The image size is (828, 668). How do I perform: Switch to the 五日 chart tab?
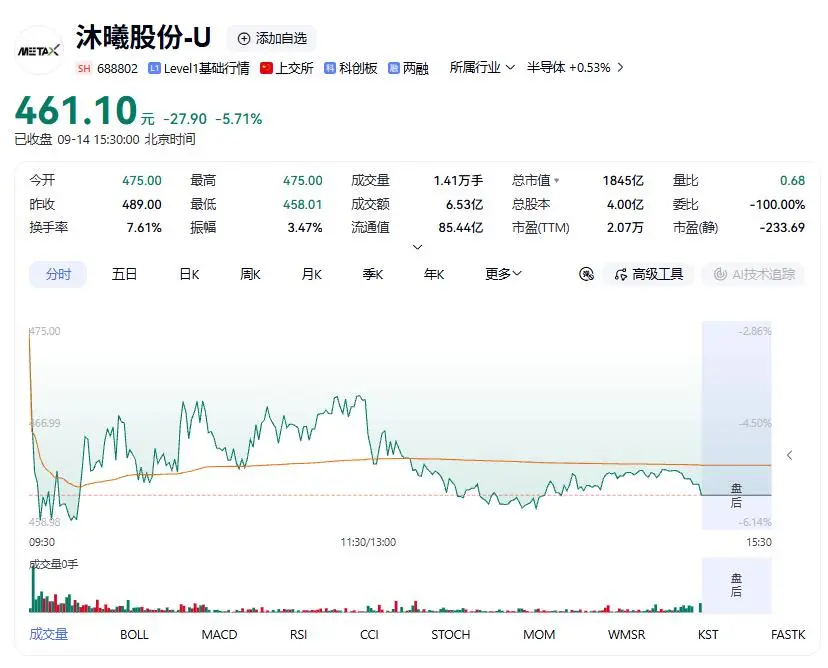point(124,274)
